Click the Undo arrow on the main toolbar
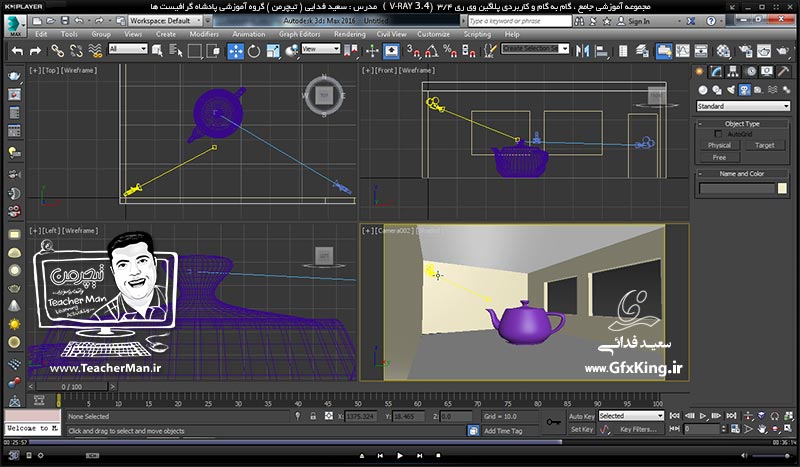800x467 pixels. point(17,51)
